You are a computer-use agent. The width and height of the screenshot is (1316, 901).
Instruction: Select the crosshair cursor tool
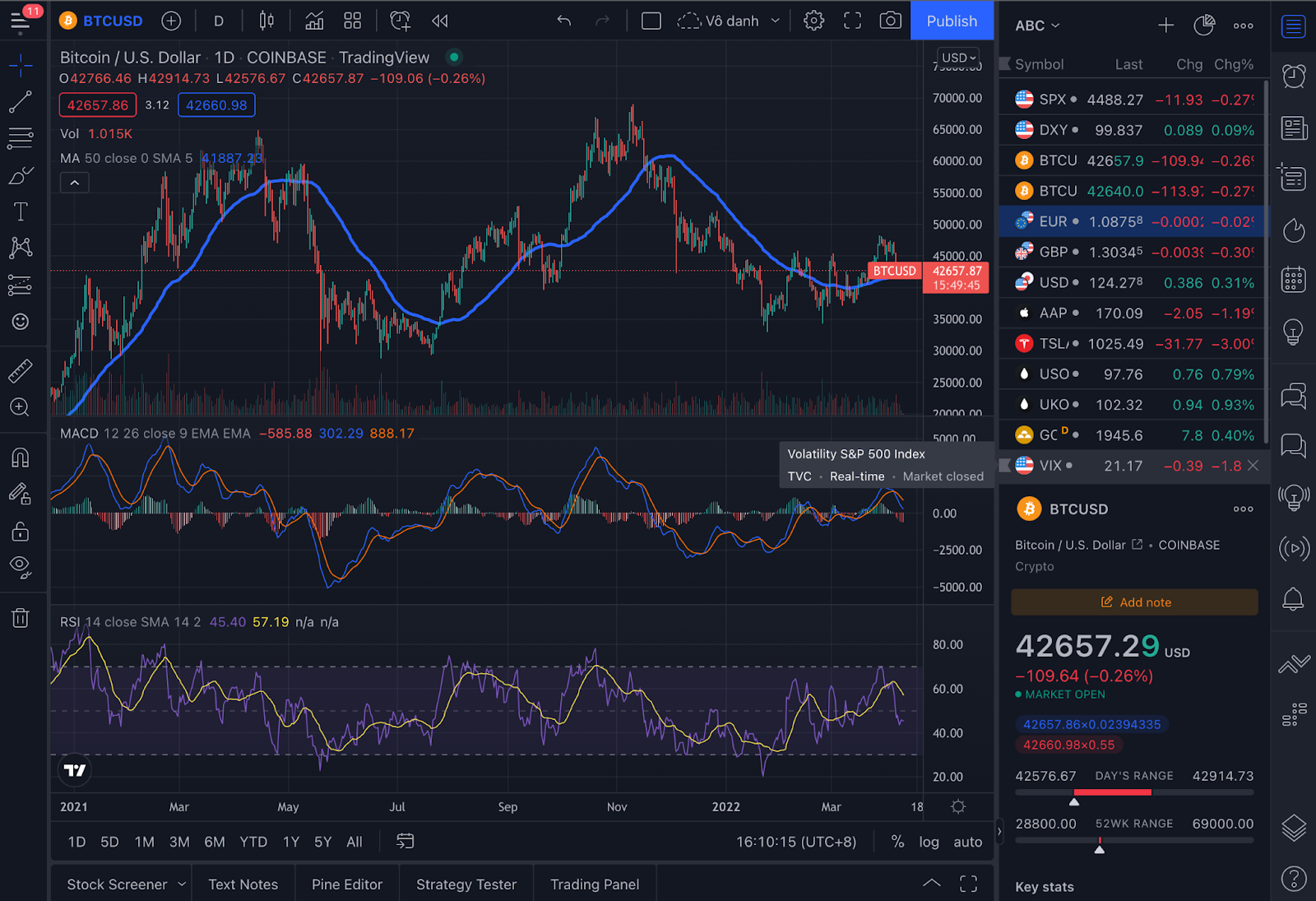point(21,65)
